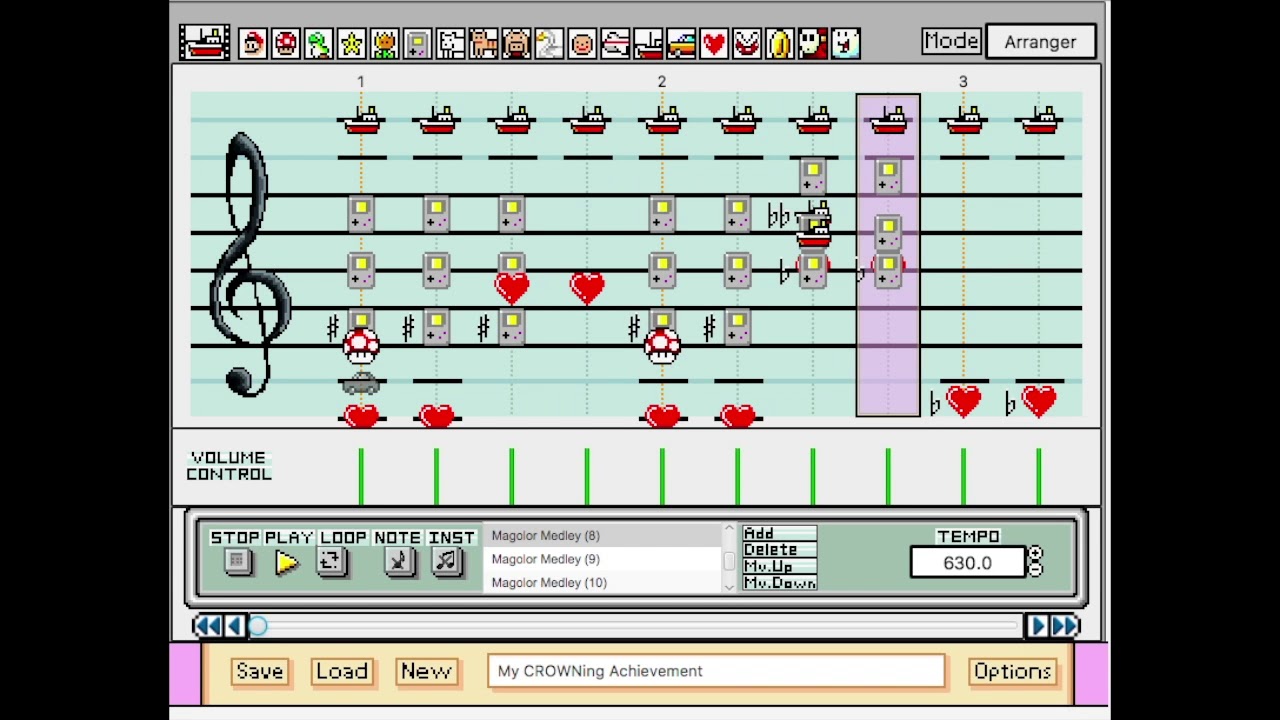Jump to song start with double-left arrow
This screenshot has height=720, width=1280.
[x=207, y=626]
